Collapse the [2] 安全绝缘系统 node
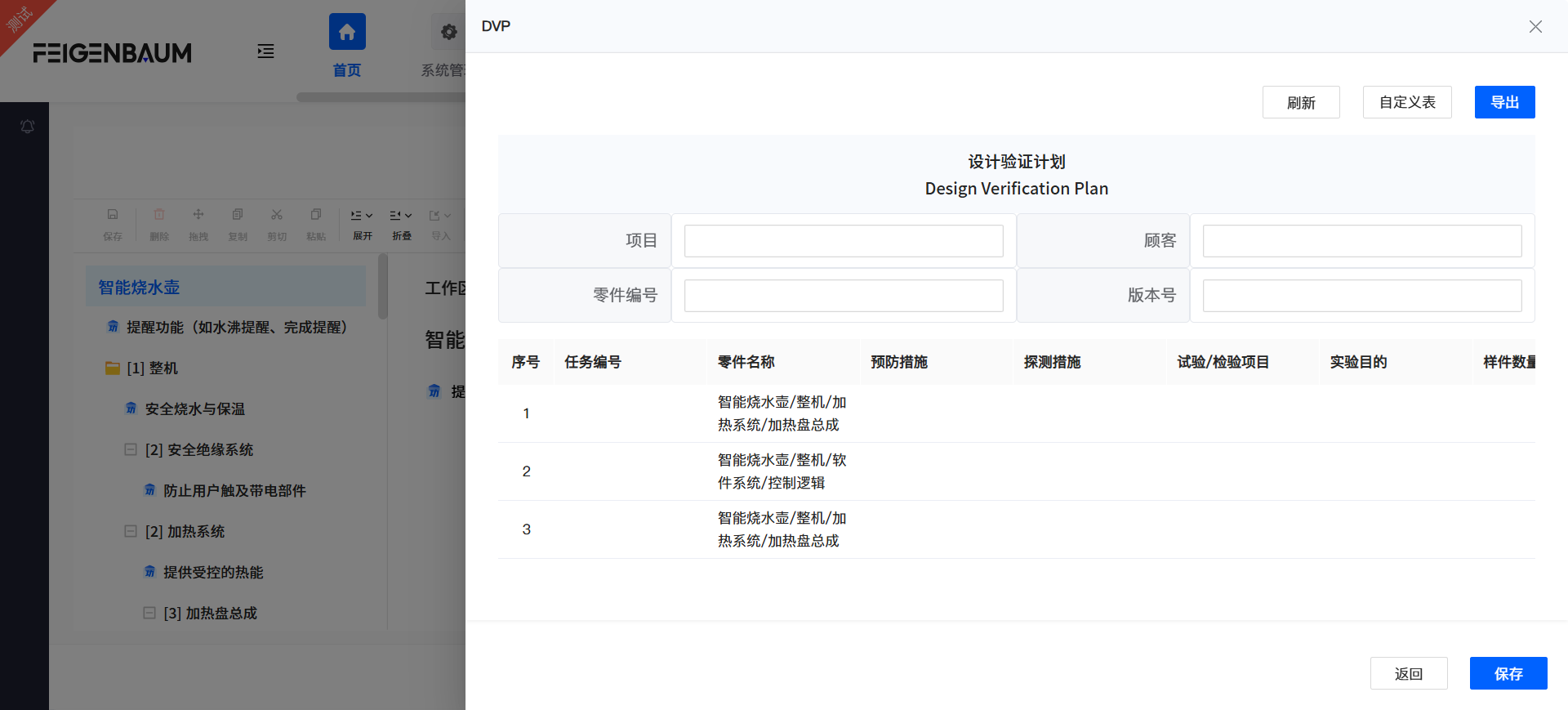 [131, 449]
